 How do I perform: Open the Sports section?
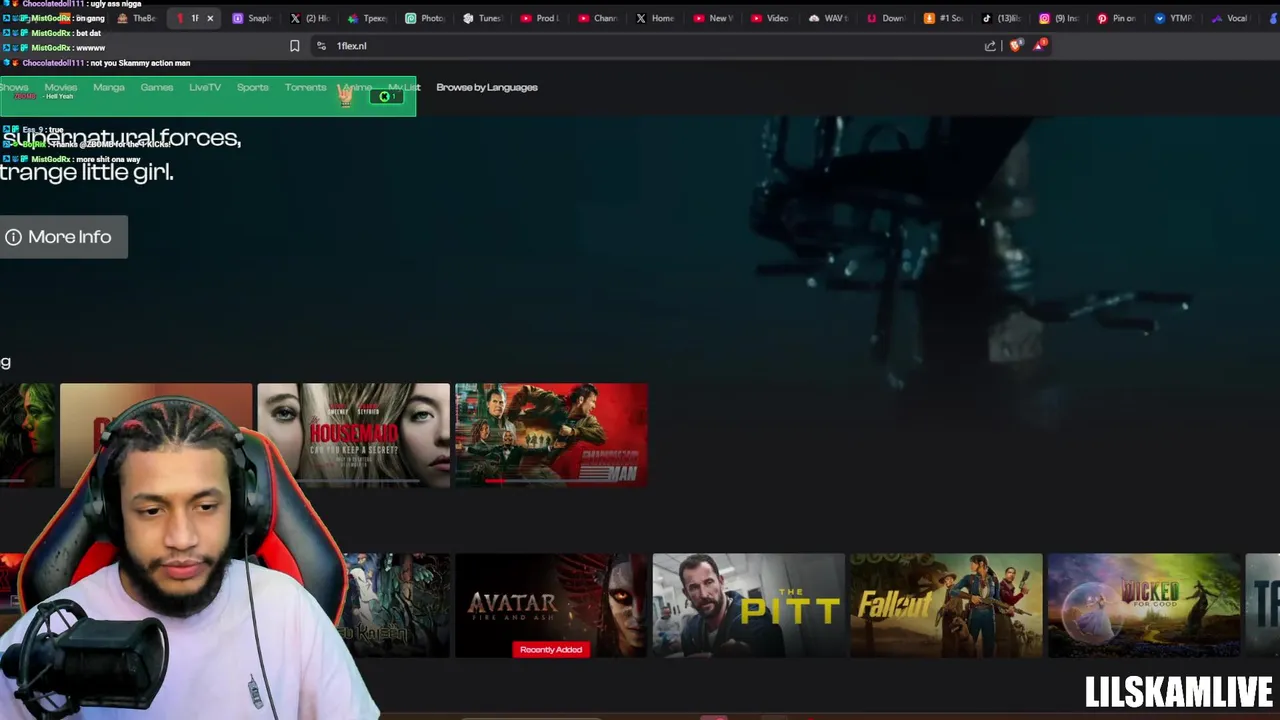253,87
